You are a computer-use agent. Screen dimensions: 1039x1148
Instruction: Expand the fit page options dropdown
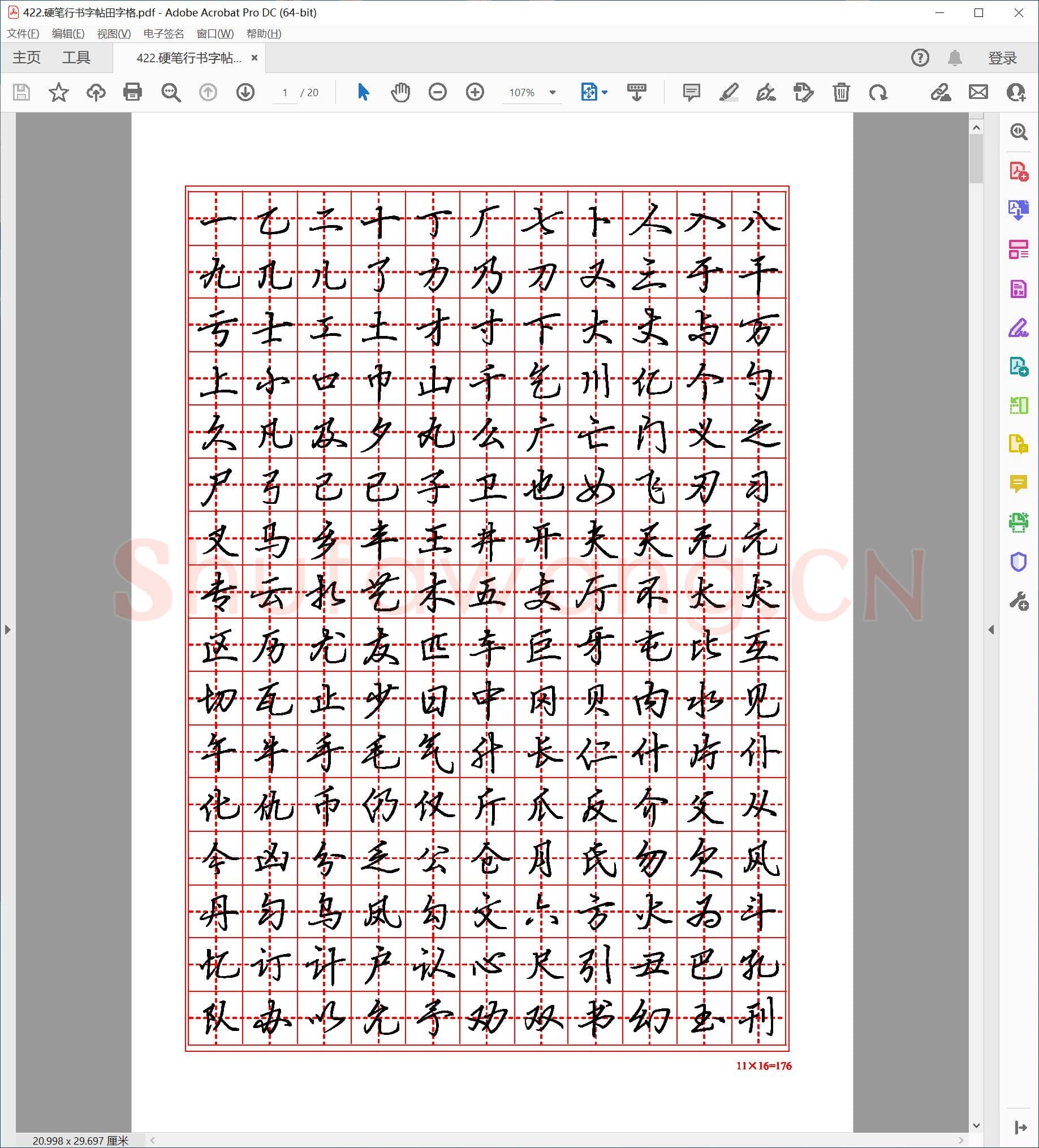tap(605, 92)
